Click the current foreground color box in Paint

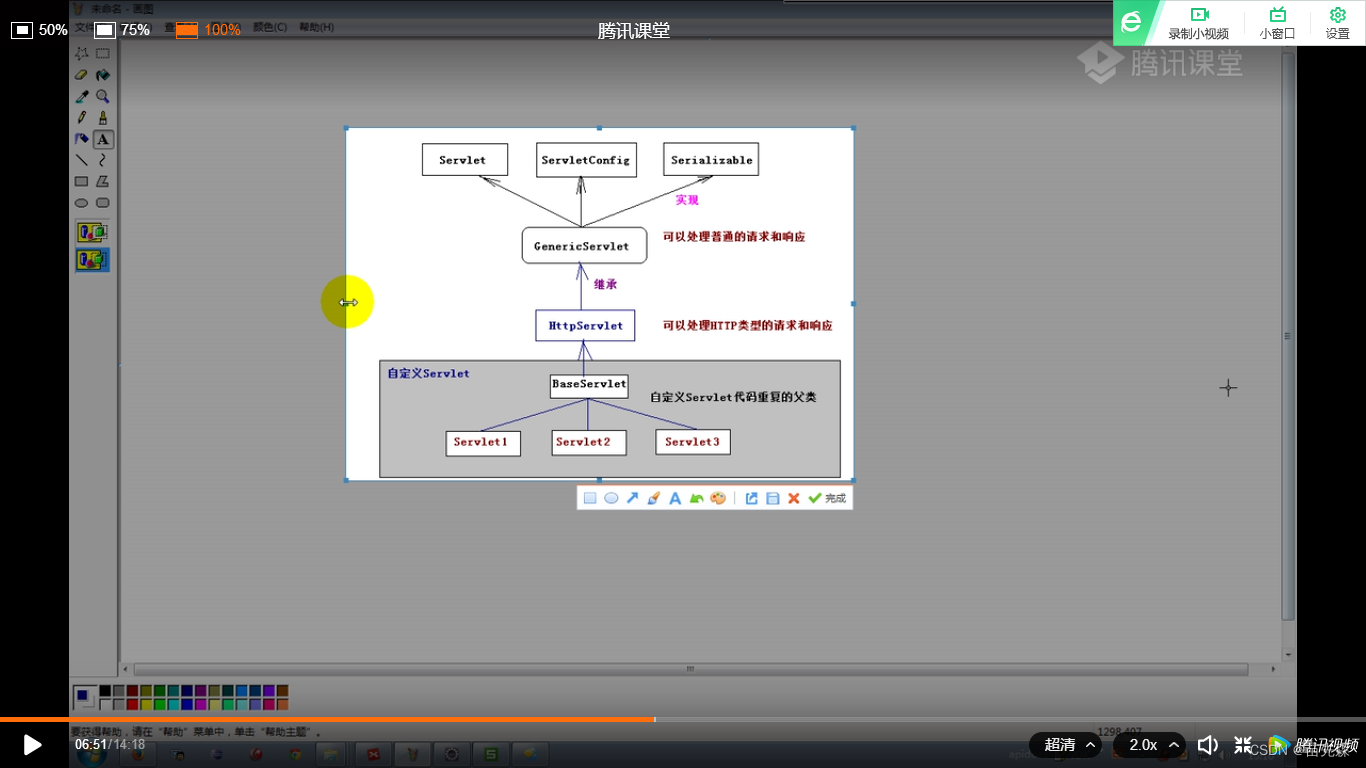pyautogui.click(x=82, y=694)
